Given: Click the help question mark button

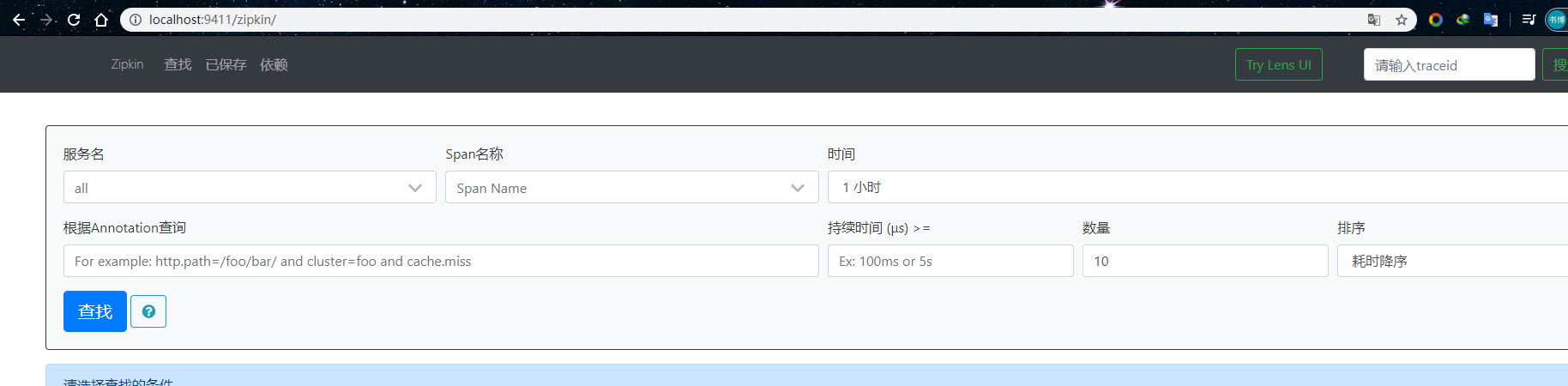Looking at the screenshot, I should tap(148, 311).
